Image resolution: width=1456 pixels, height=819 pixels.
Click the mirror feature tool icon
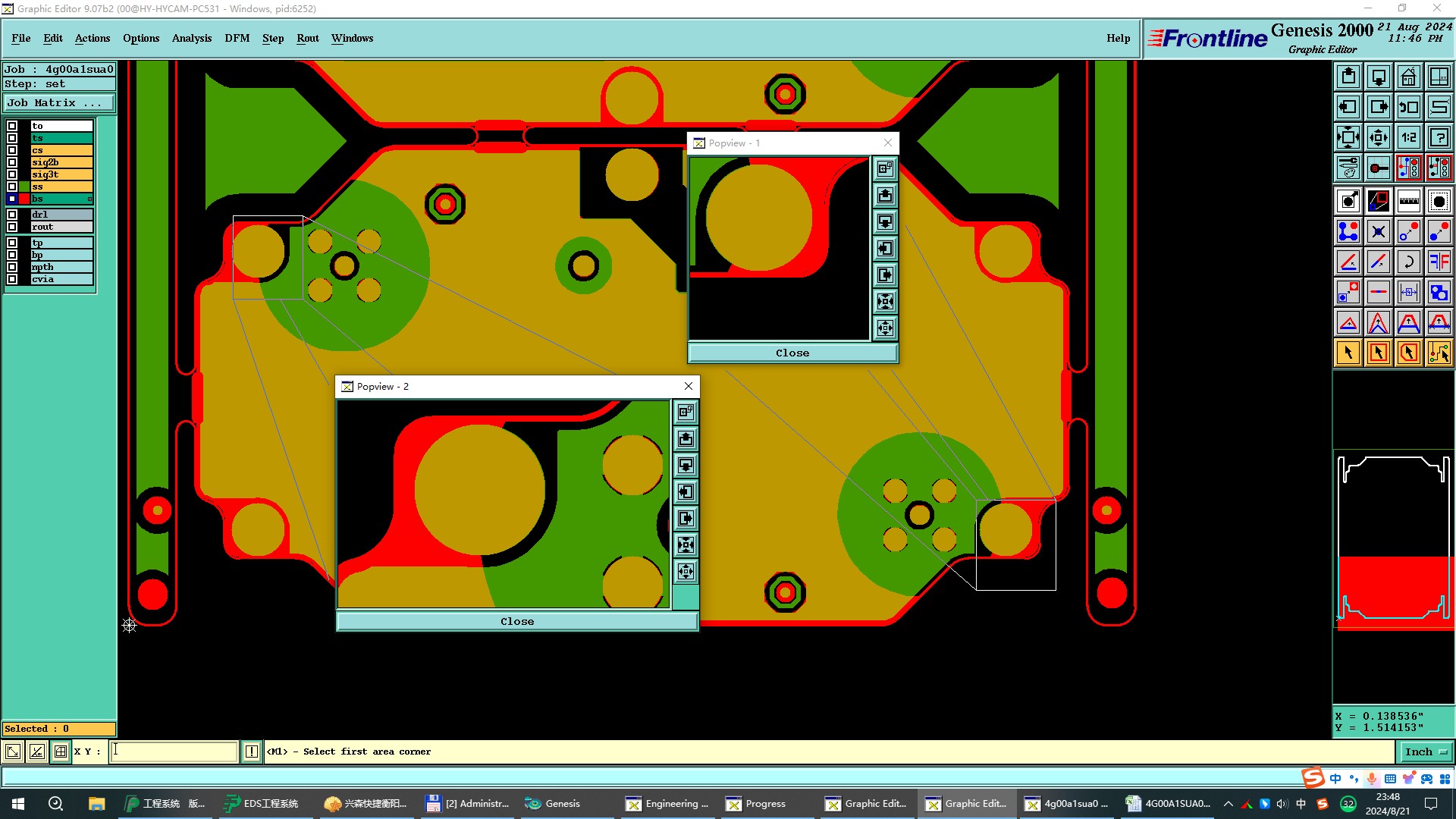[x=1439, y=262]
